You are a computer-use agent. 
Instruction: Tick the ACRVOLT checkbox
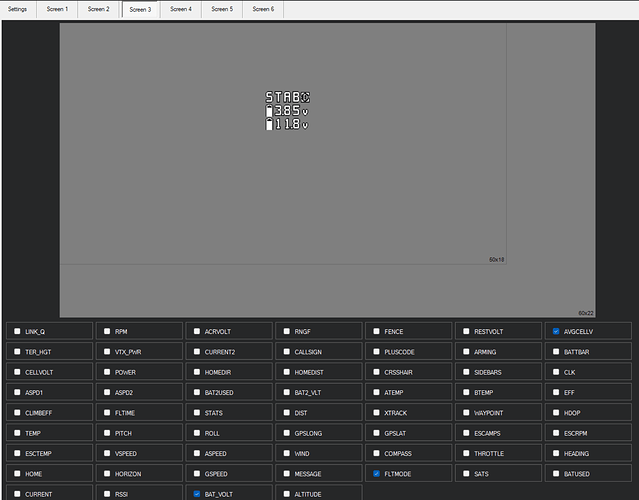coord(197,331)
